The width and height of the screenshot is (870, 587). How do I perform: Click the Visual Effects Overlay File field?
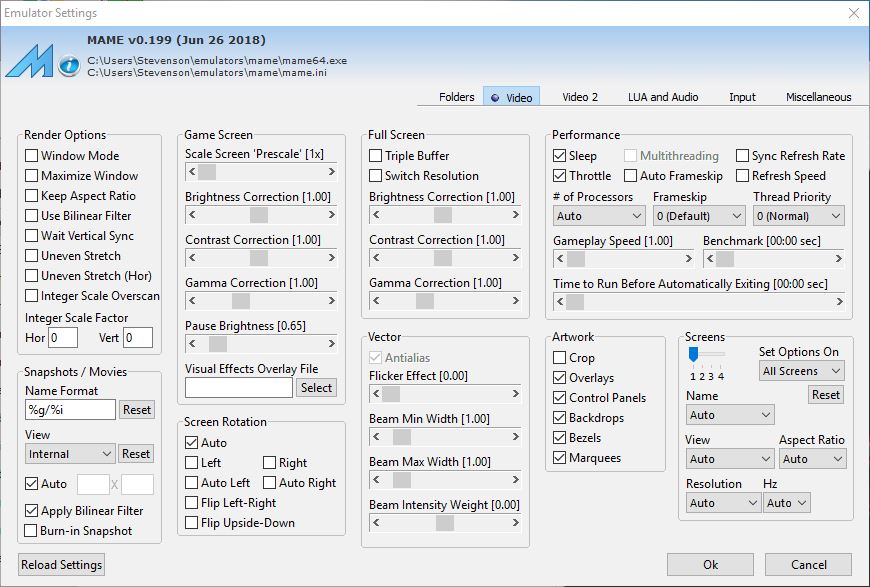pos(239,388)
